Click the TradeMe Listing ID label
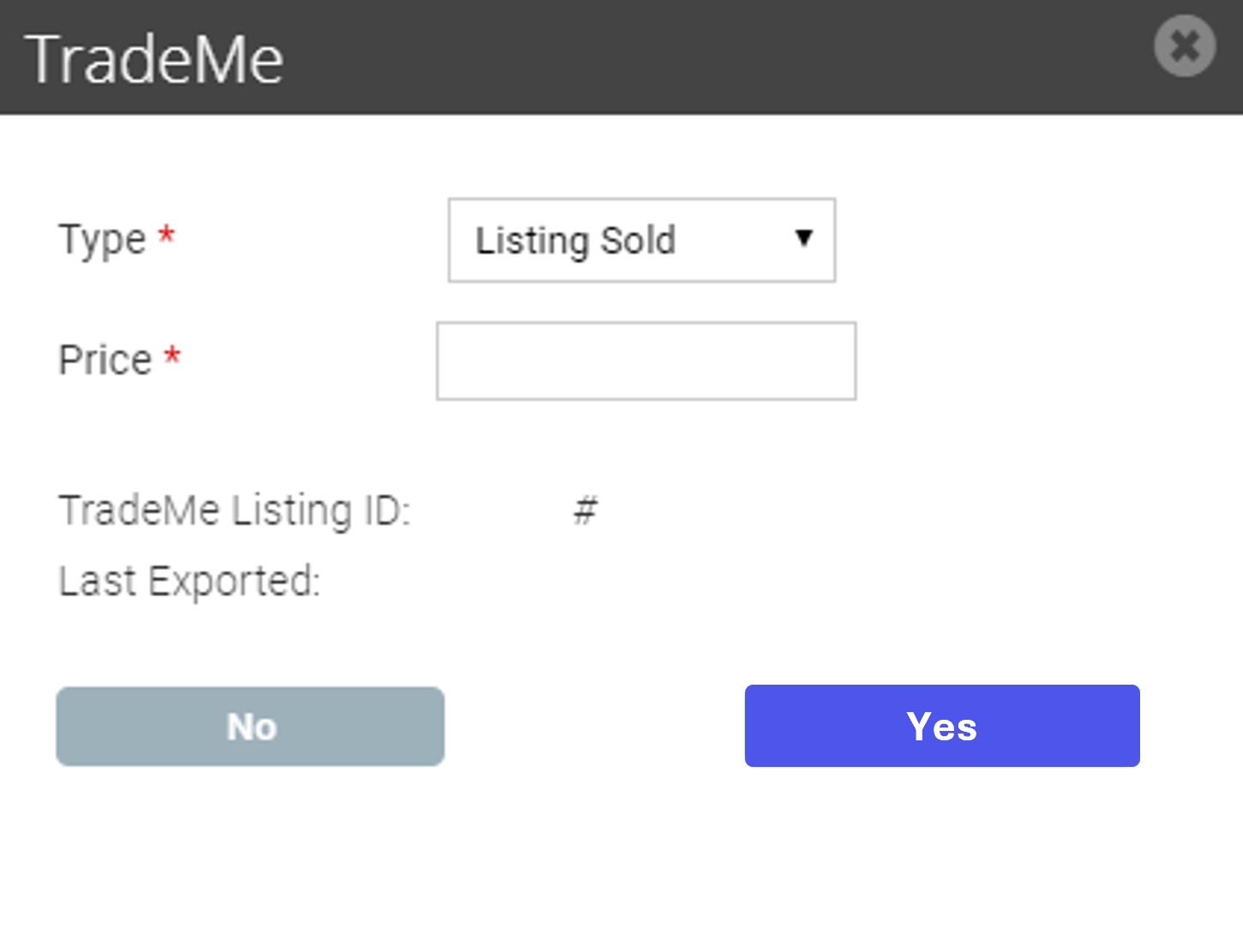The width and height of the screenshot is (1243, 952). (234, 511)
